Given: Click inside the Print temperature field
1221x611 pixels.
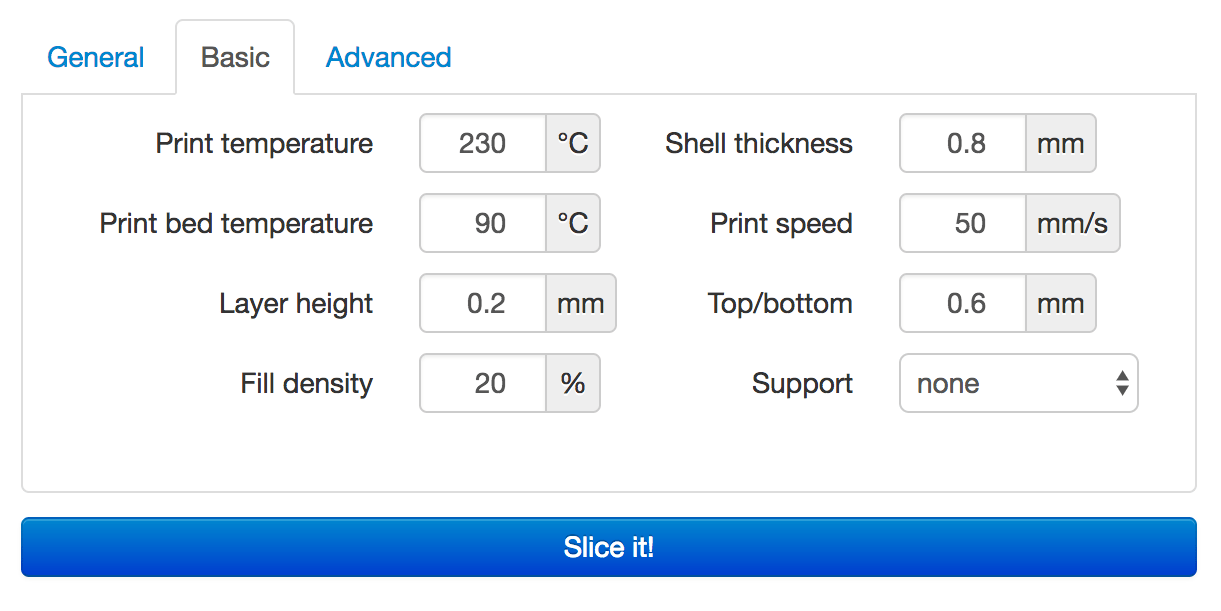Looking at the screenshot, I should 481,143.
